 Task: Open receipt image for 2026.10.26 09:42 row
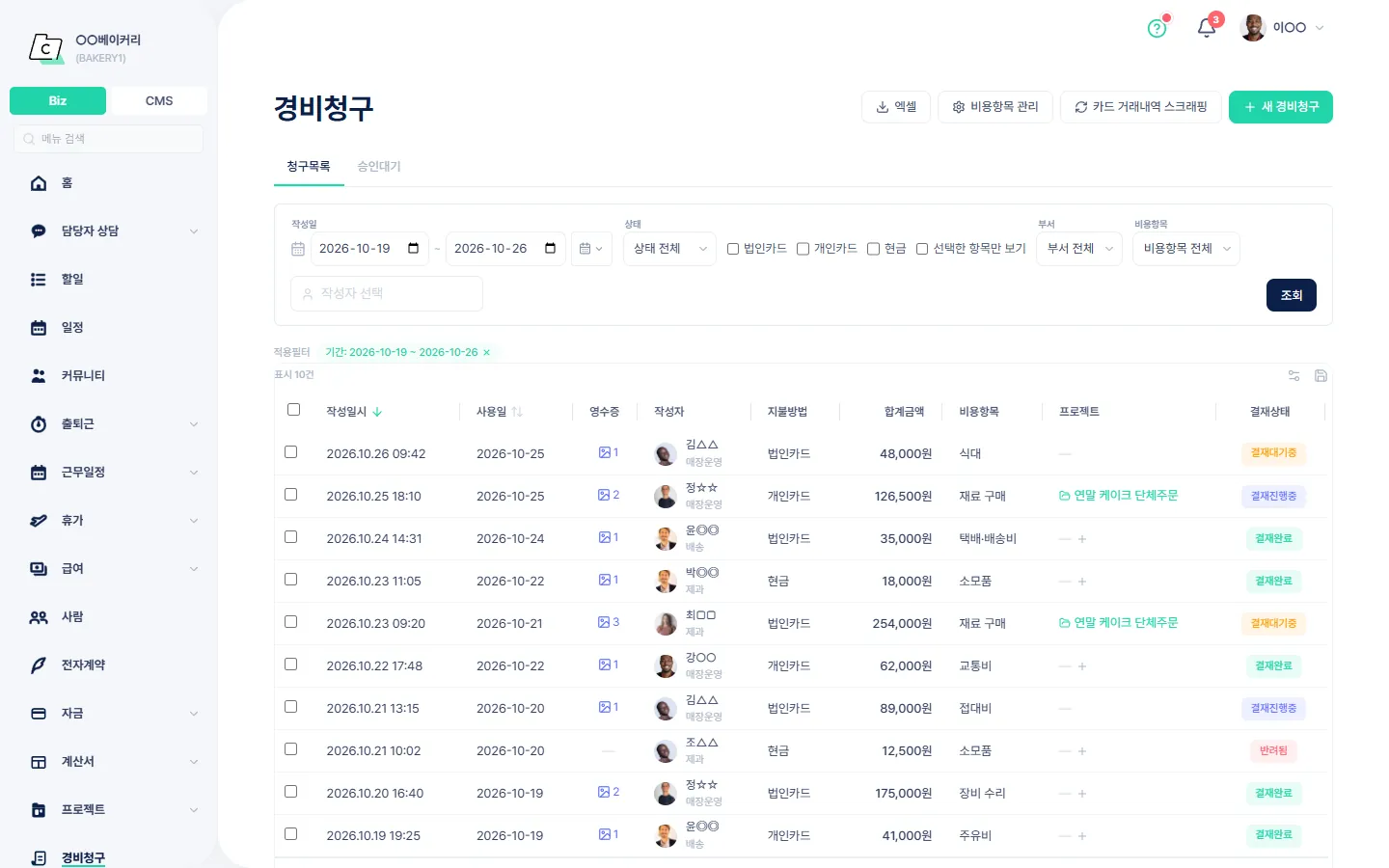point(608,452)
